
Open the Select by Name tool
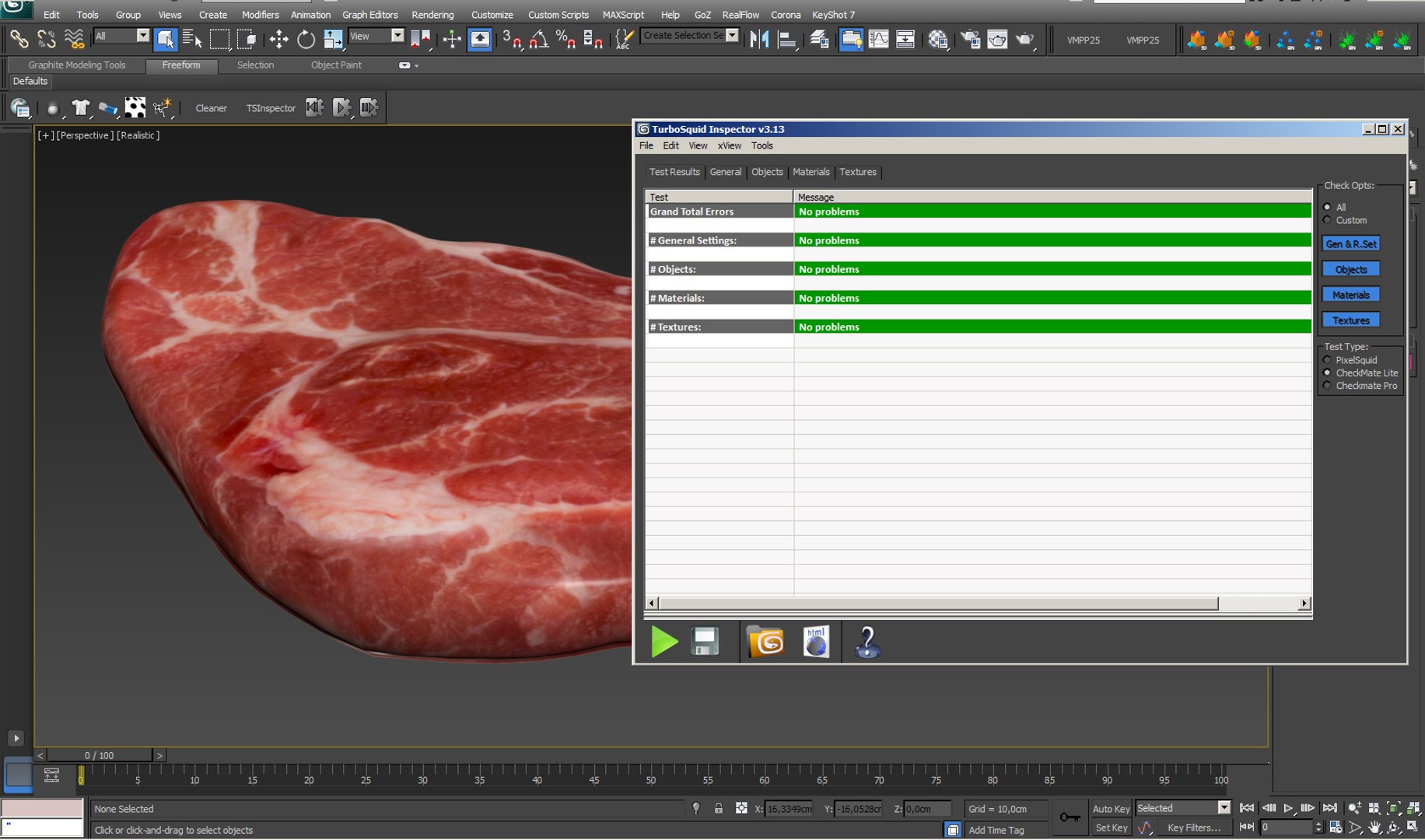[192, 38]
